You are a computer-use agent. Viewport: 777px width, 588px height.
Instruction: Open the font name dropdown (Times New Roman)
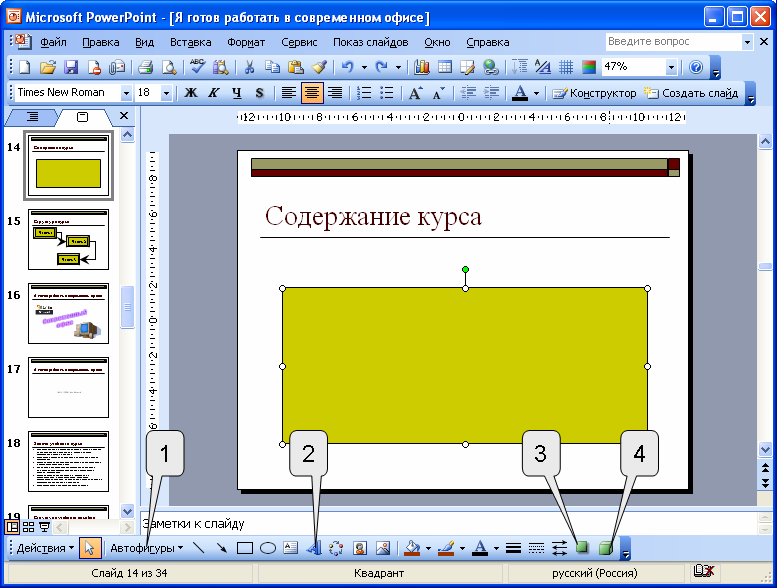pyautogui.click(x=126, y=93)
